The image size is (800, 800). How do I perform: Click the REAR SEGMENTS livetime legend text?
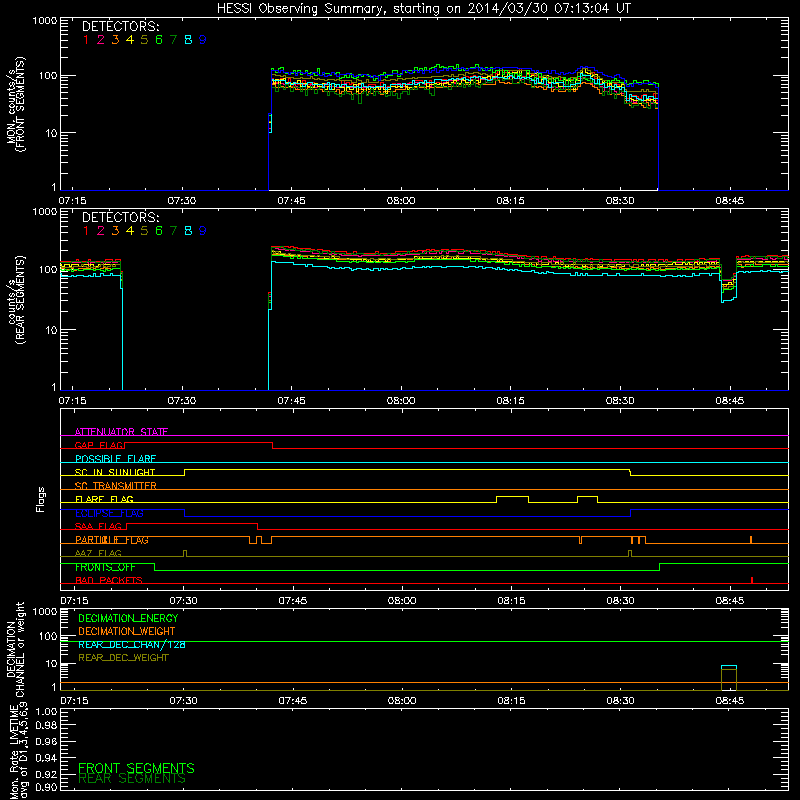click(132, 779)
